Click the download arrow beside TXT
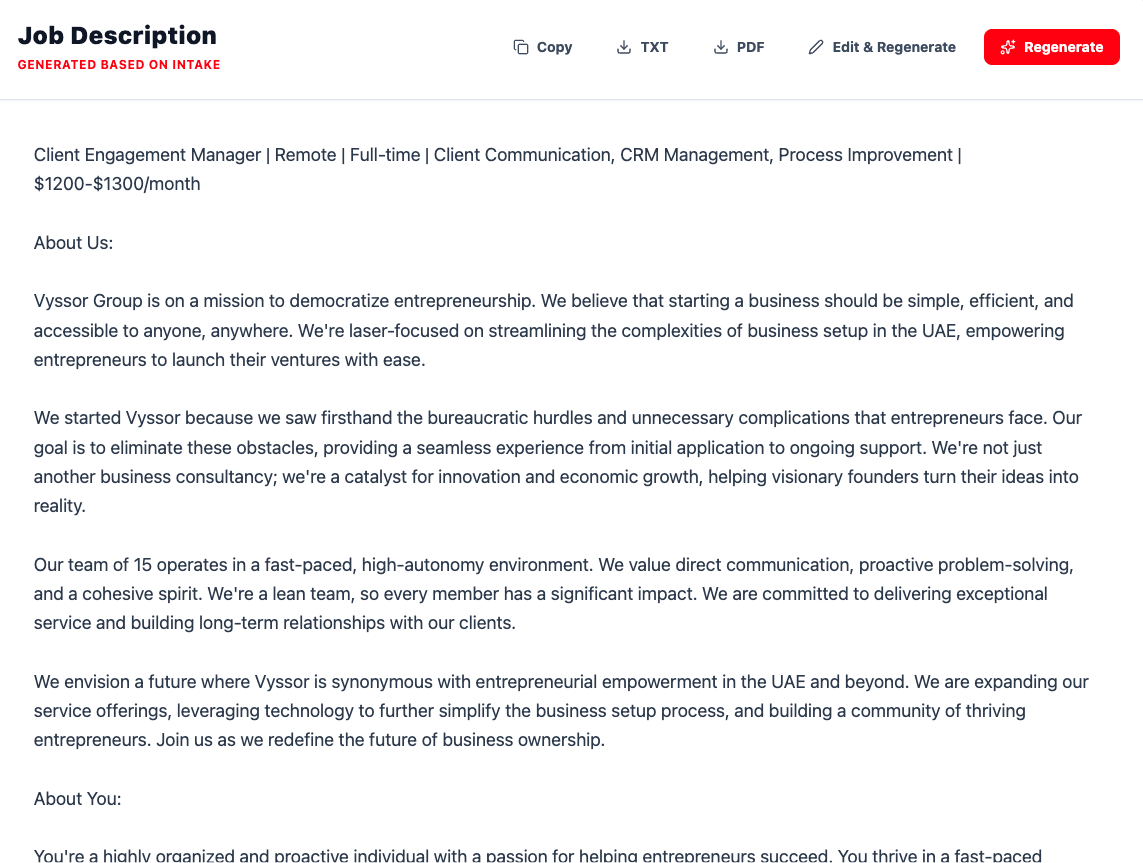Image resolution: width=1143 pixels, height=863 pixels. [x=622, y=47]
